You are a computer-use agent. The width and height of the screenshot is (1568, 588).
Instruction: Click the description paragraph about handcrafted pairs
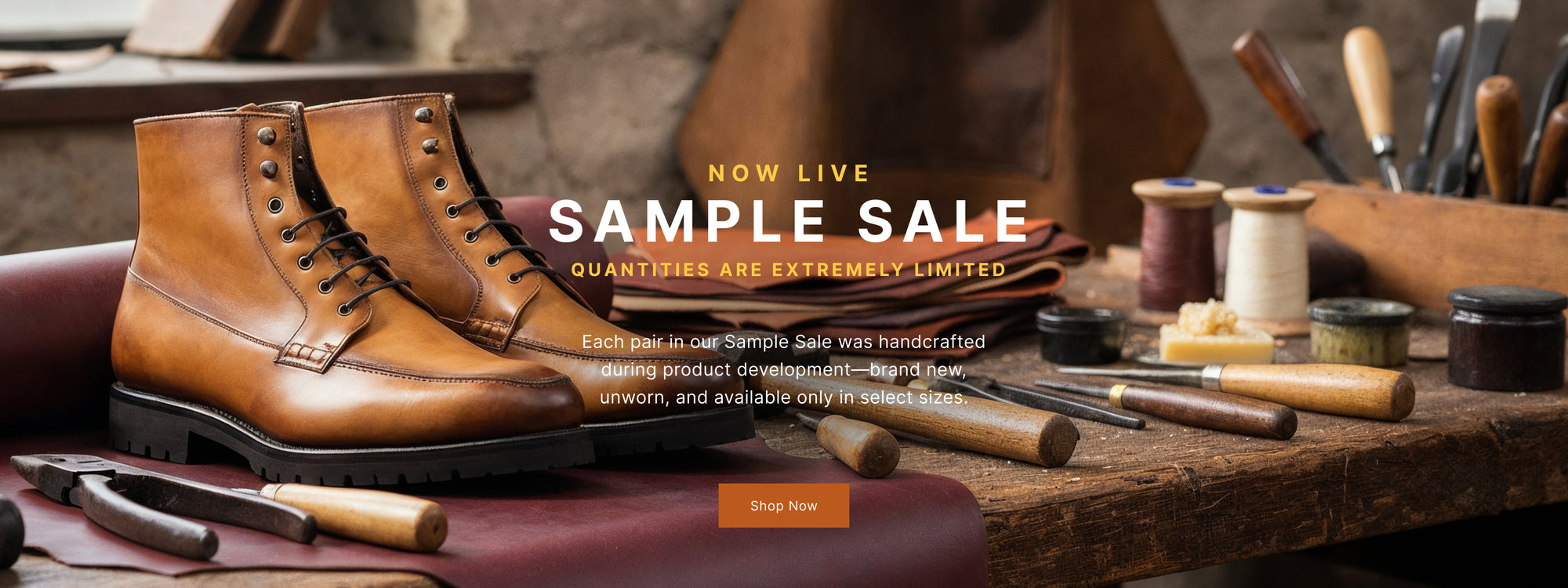(784, 369)
